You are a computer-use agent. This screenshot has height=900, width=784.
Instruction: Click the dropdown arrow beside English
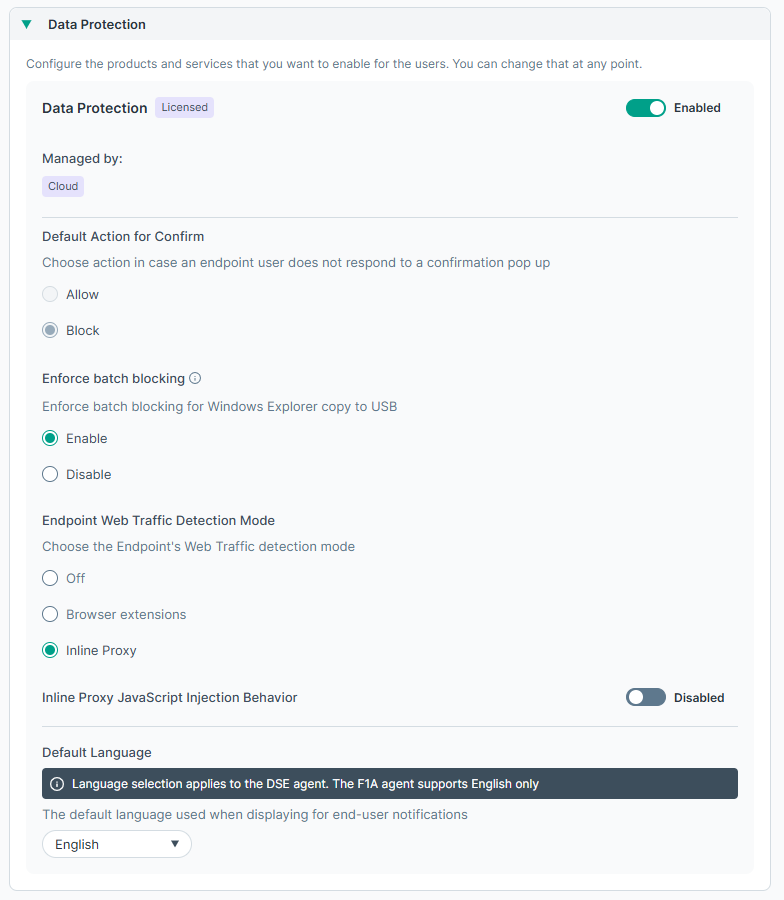[x=175, y=844]
